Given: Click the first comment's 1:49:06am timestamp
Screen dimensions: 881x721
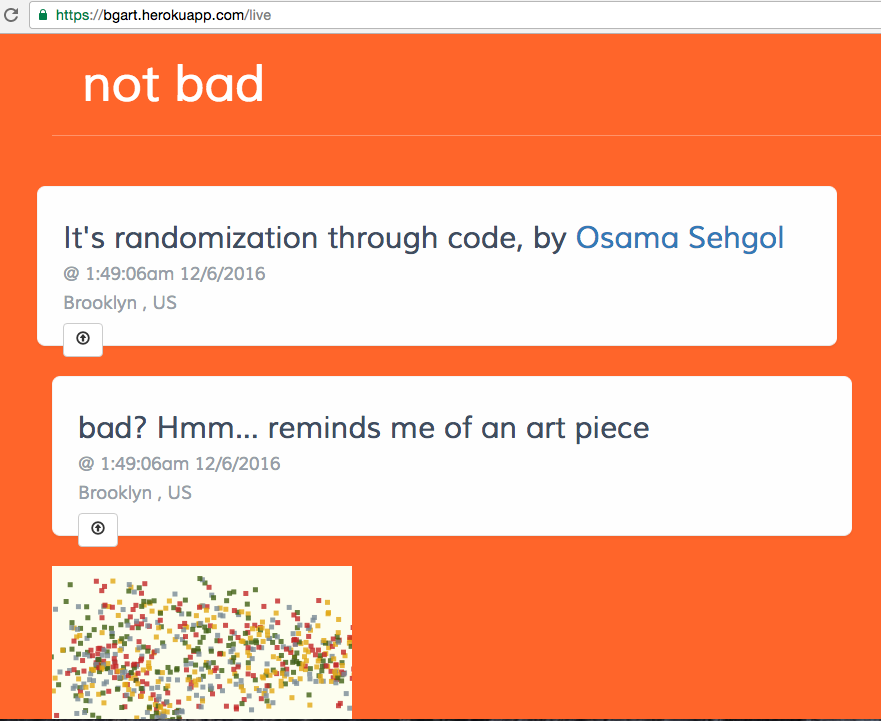Looking at the screenshot, I should click(x=165, y=274).
